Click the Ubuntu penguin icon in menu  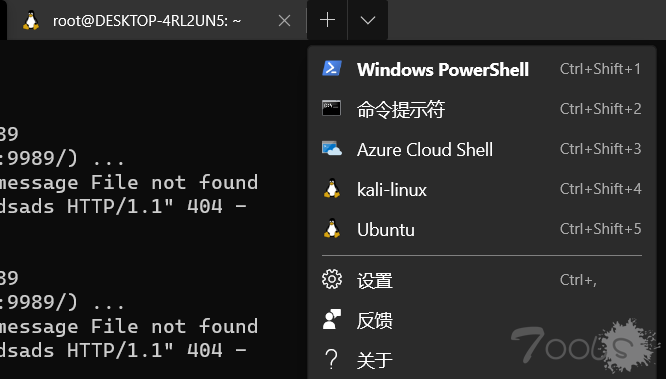[332, 228]
